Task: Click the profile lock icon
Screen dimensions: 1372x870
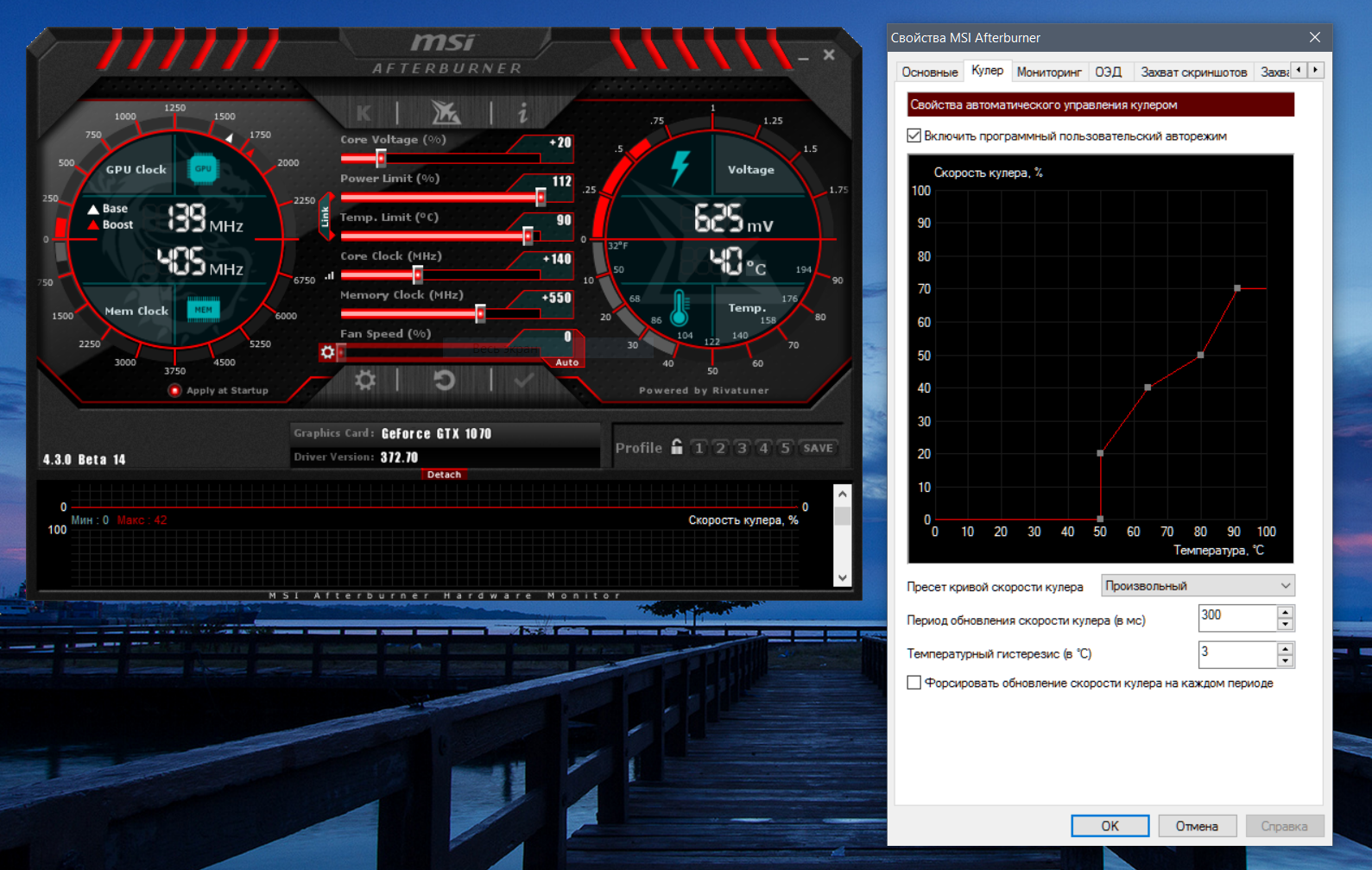Action: (677, 447)
